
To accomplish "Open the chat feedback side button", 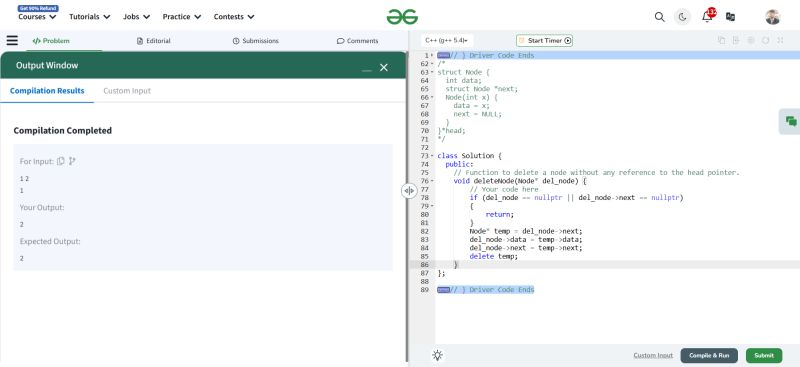I will coord(790,121).
